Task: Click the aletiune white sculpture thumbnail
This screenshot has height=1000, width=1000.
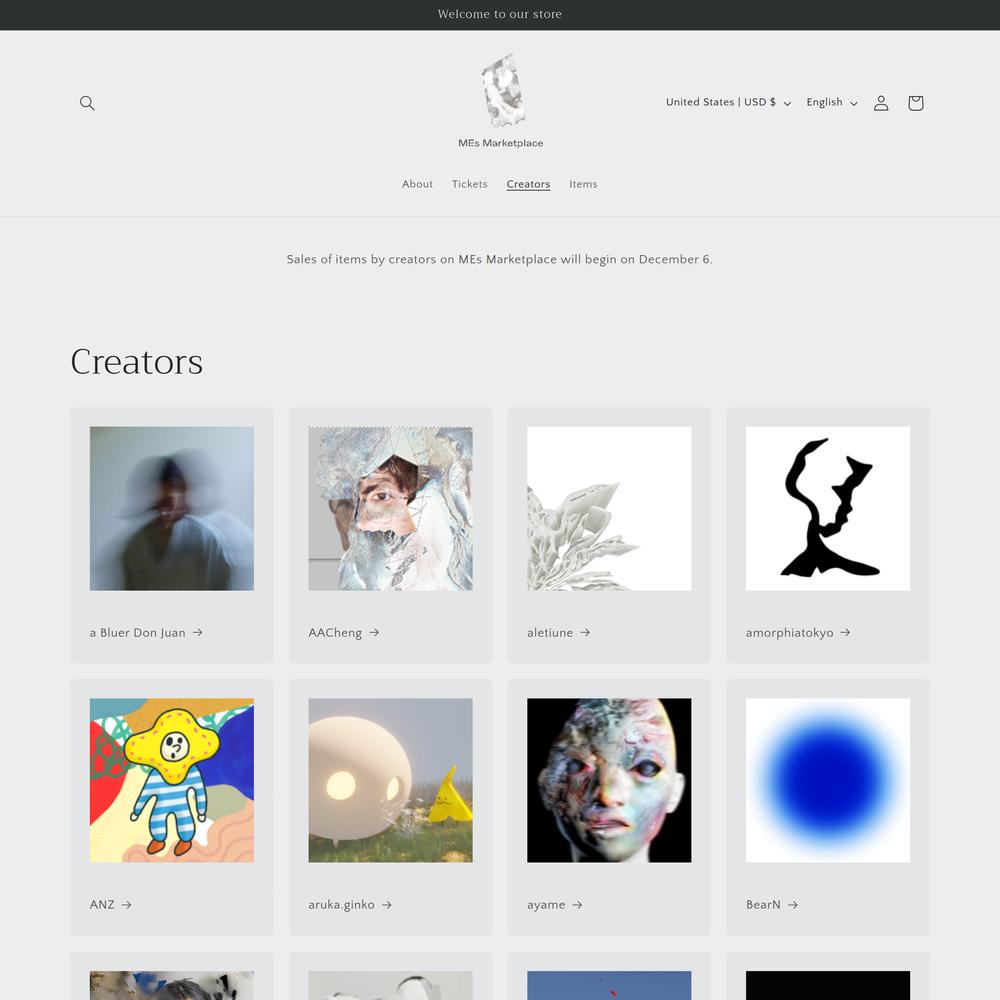Action: (609, 508)
